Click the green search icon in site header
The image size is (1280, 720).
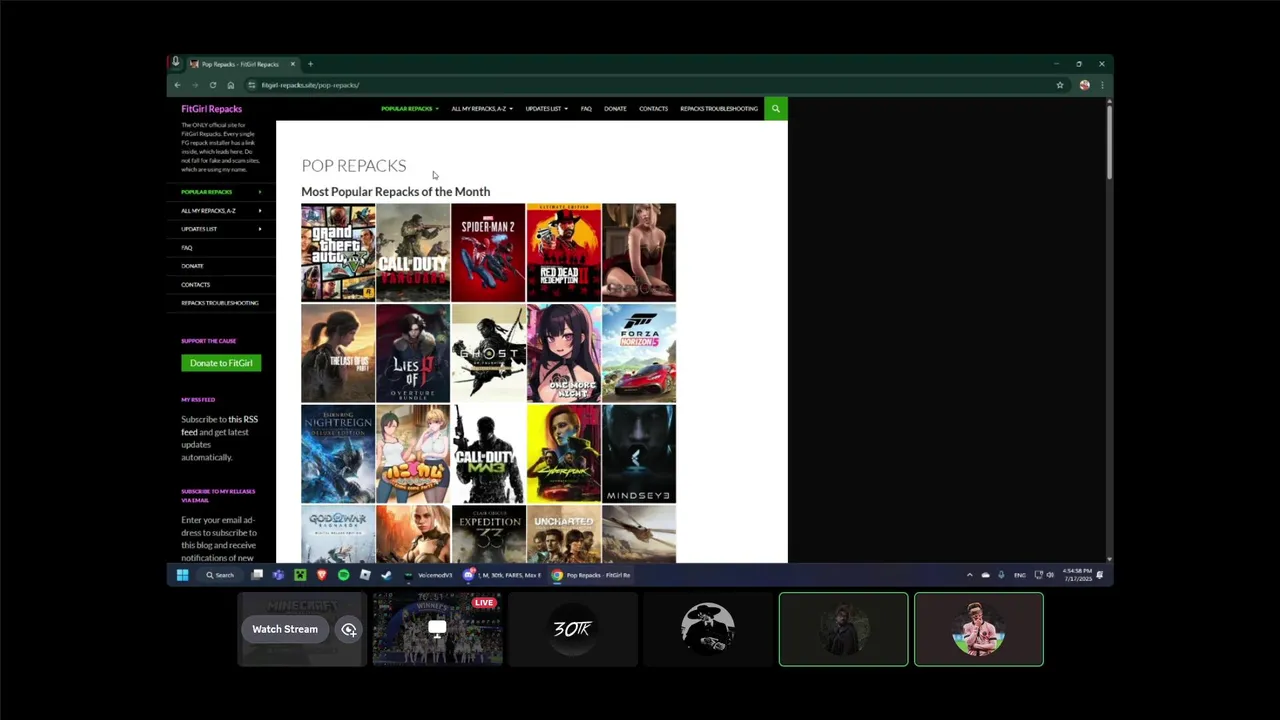coord(775,108)
